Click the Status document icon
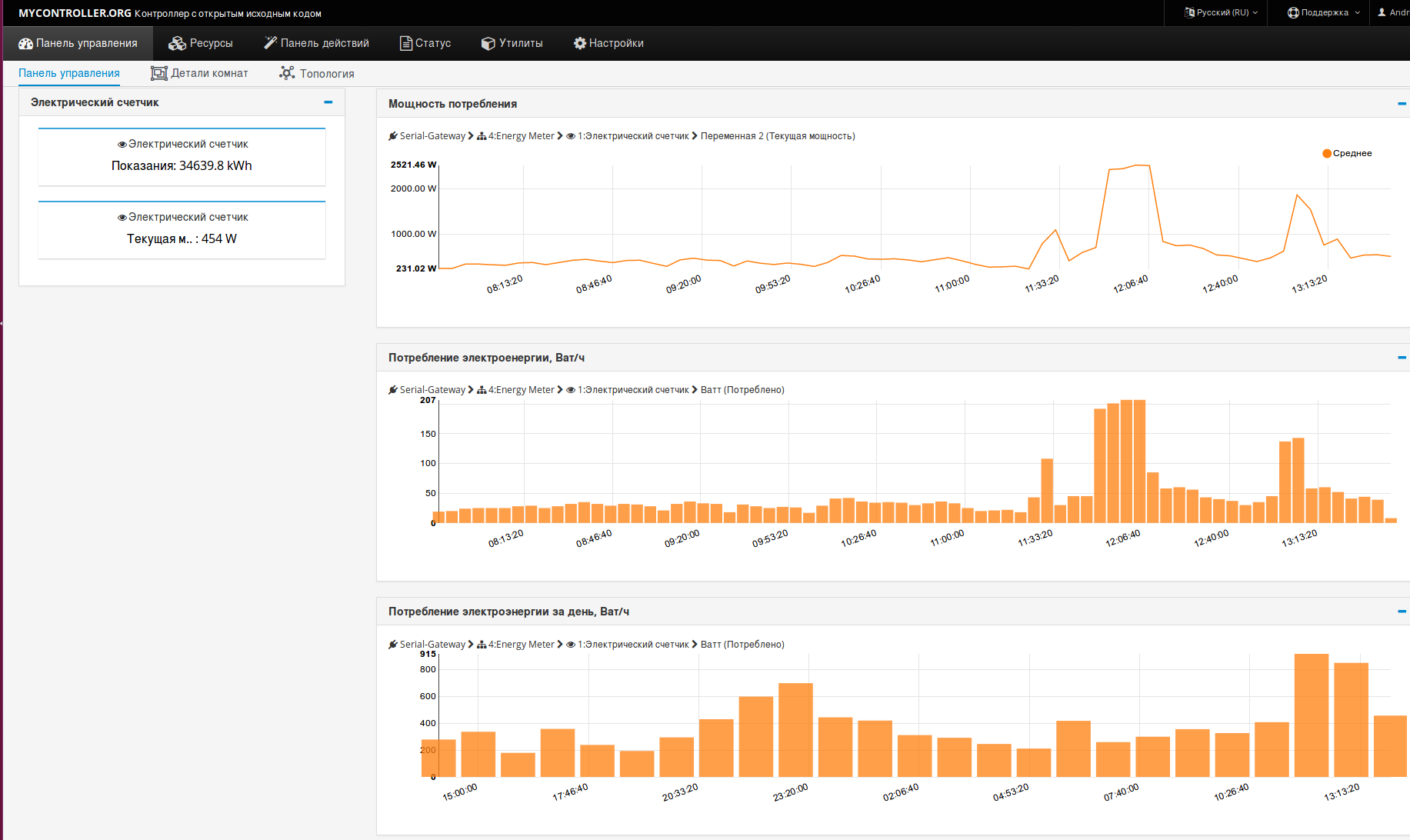The width and height of the screenshot is (1410, 840). 405,44
